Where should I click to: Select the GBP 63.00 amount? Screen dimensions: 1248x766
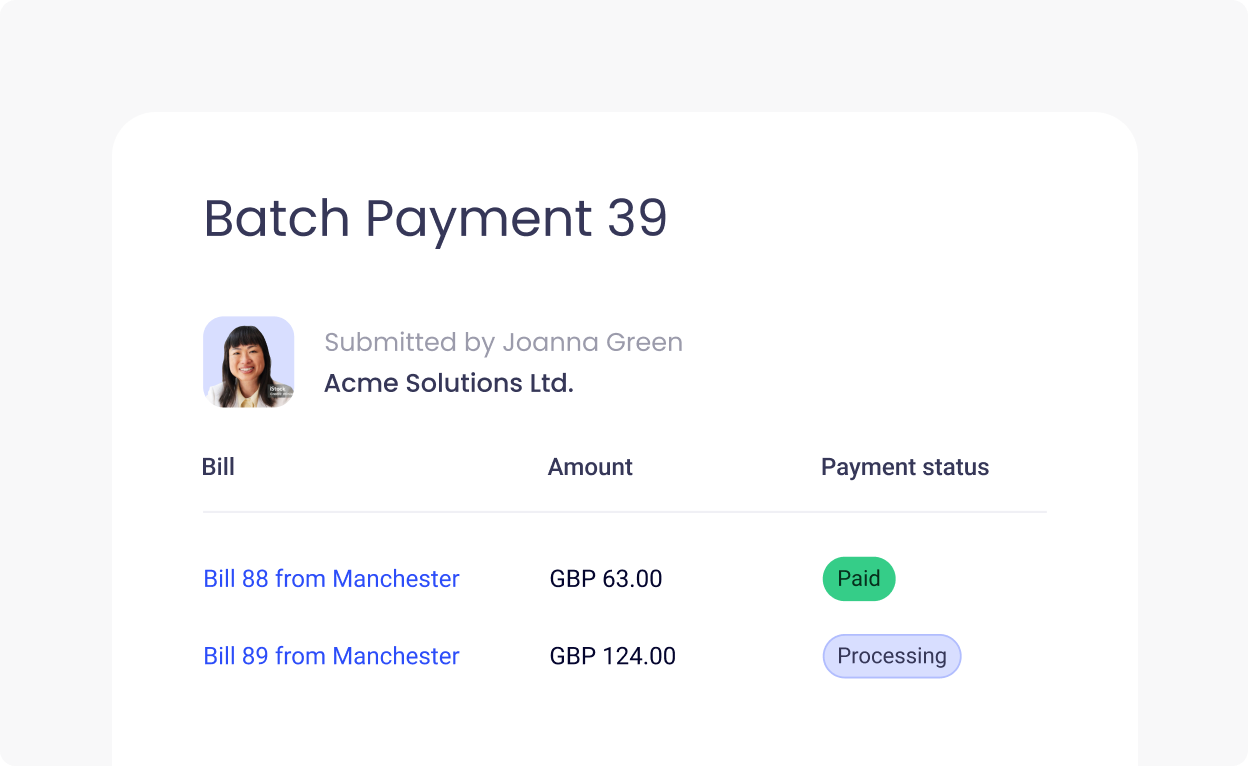[x=606, y=579]
